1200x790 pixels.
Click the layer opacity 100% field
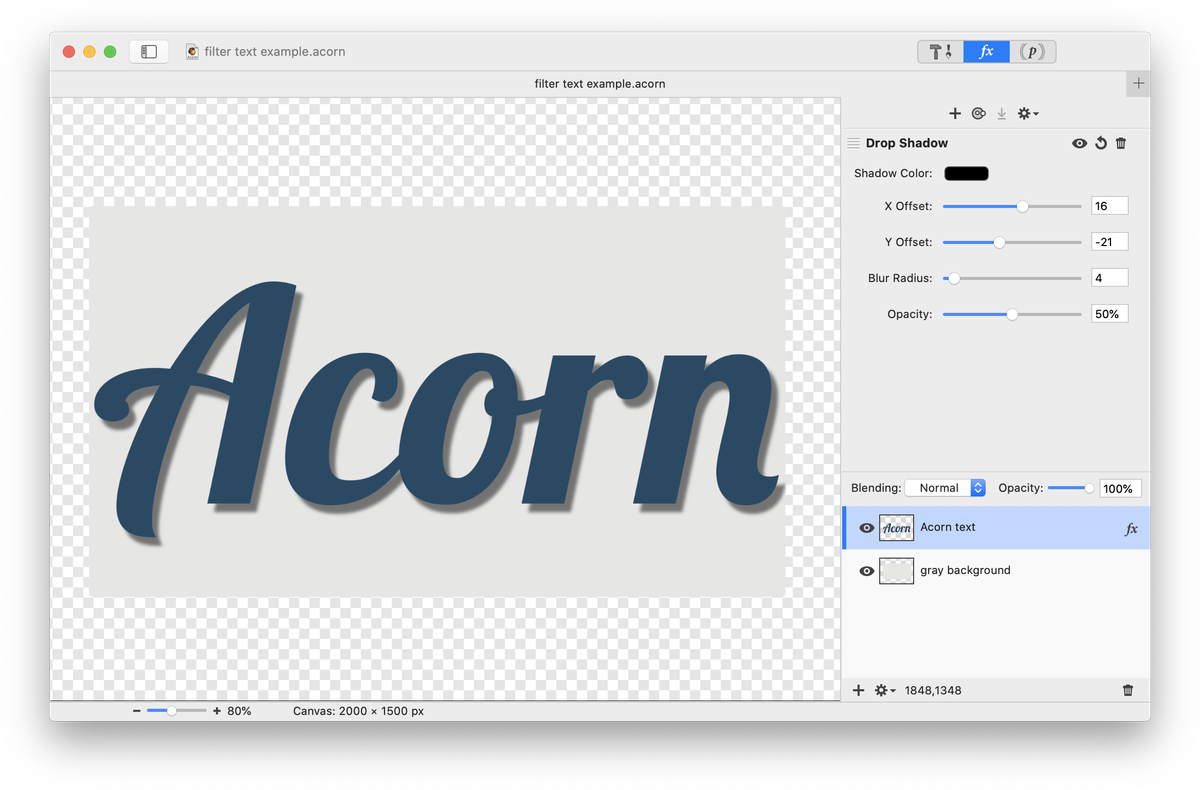(1120, 488)
